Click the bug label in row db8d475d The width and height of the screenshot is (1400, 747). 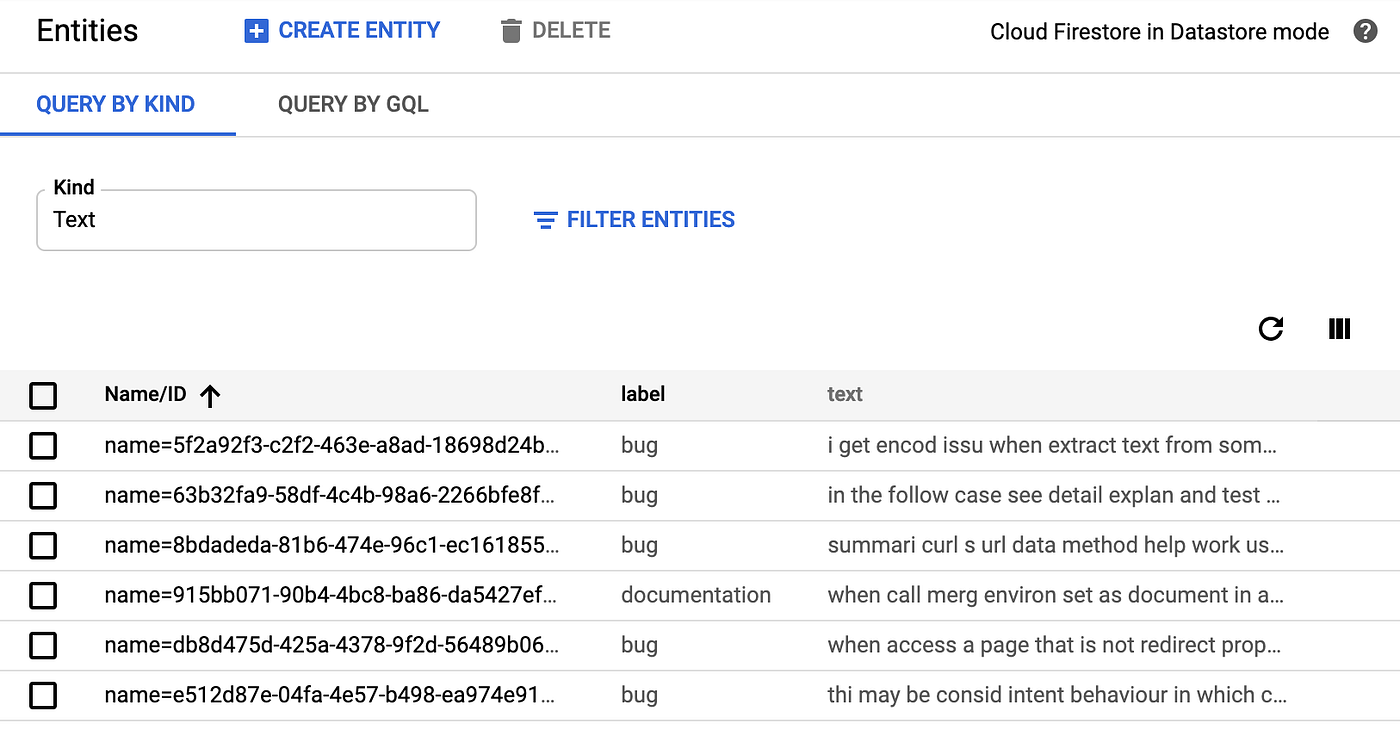tap(639, 646)
